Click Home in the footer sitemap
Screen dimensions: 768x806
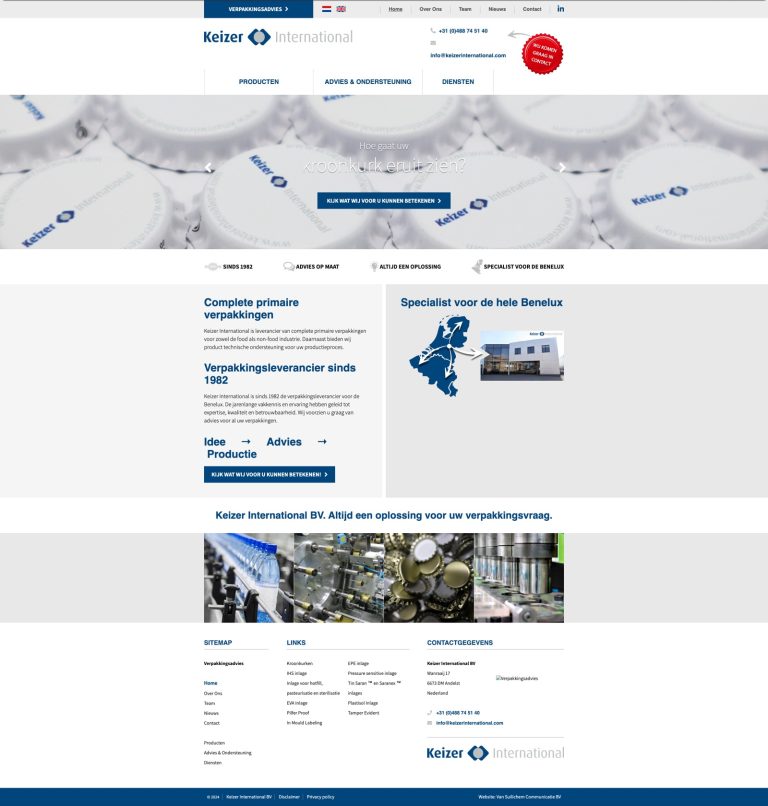(x=210, y=683)
